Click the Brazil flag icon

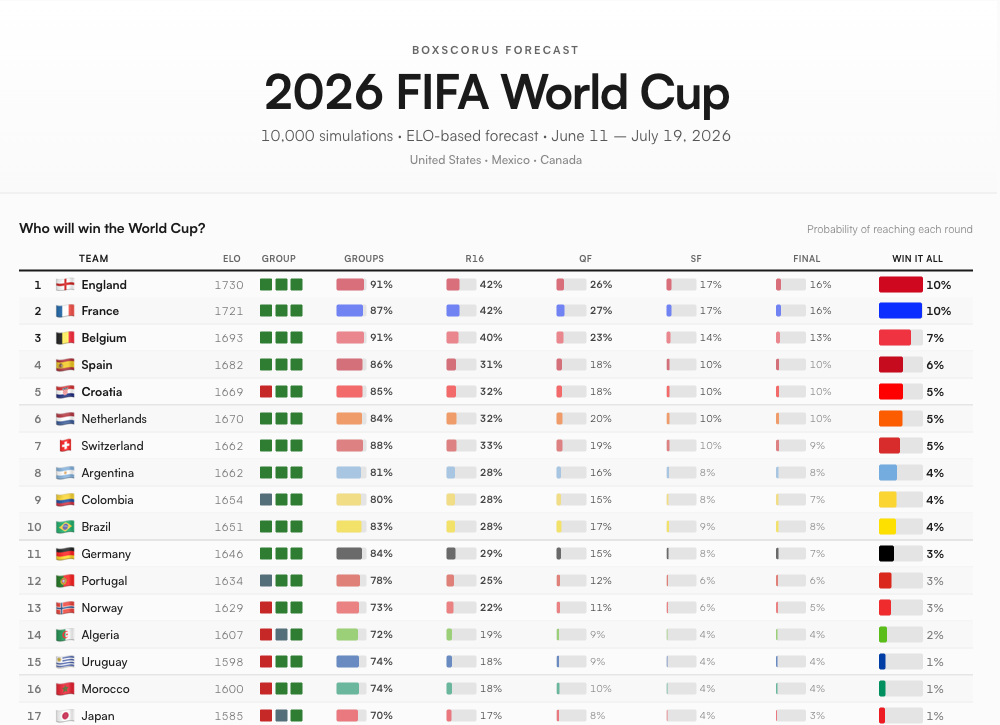[x=65, y=527]
